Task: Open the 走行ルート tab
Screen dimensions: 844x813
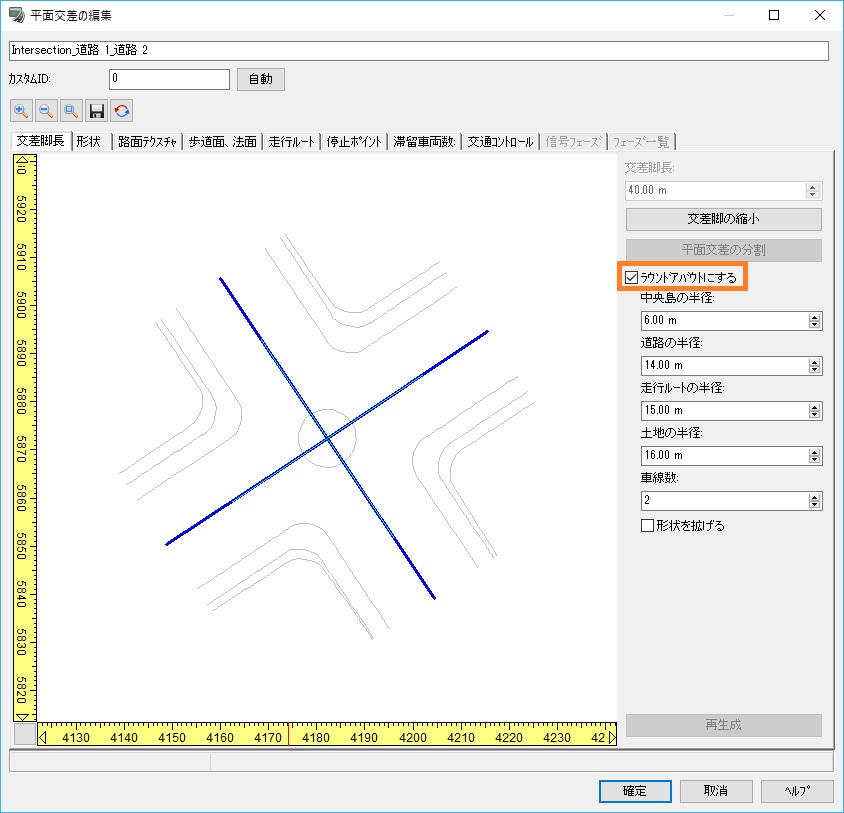Action: [291, 142]
